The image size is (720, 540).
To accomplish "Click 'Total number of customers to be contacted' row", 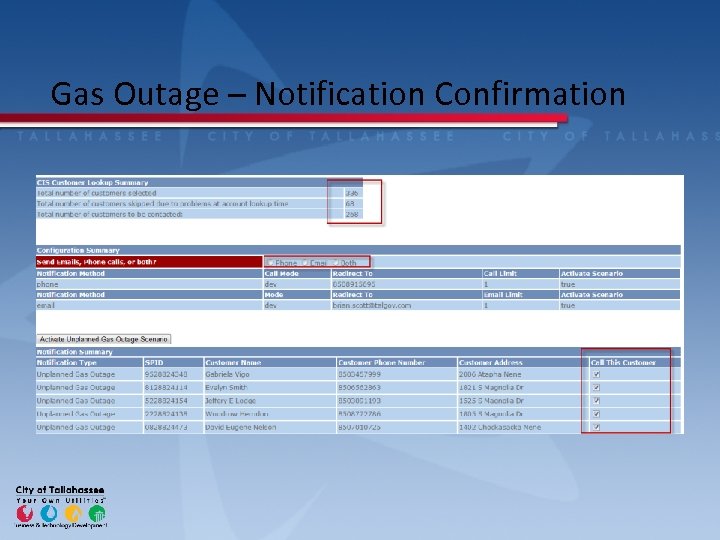I will [199, 214].
